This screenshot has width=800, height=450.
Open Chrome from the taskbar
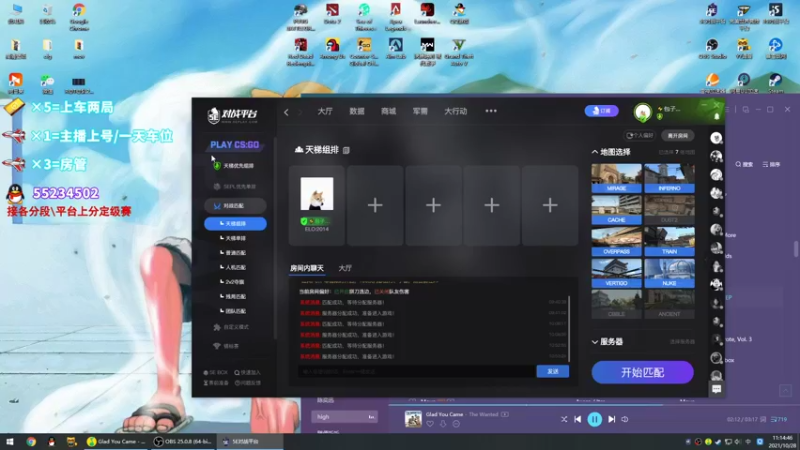31,441
